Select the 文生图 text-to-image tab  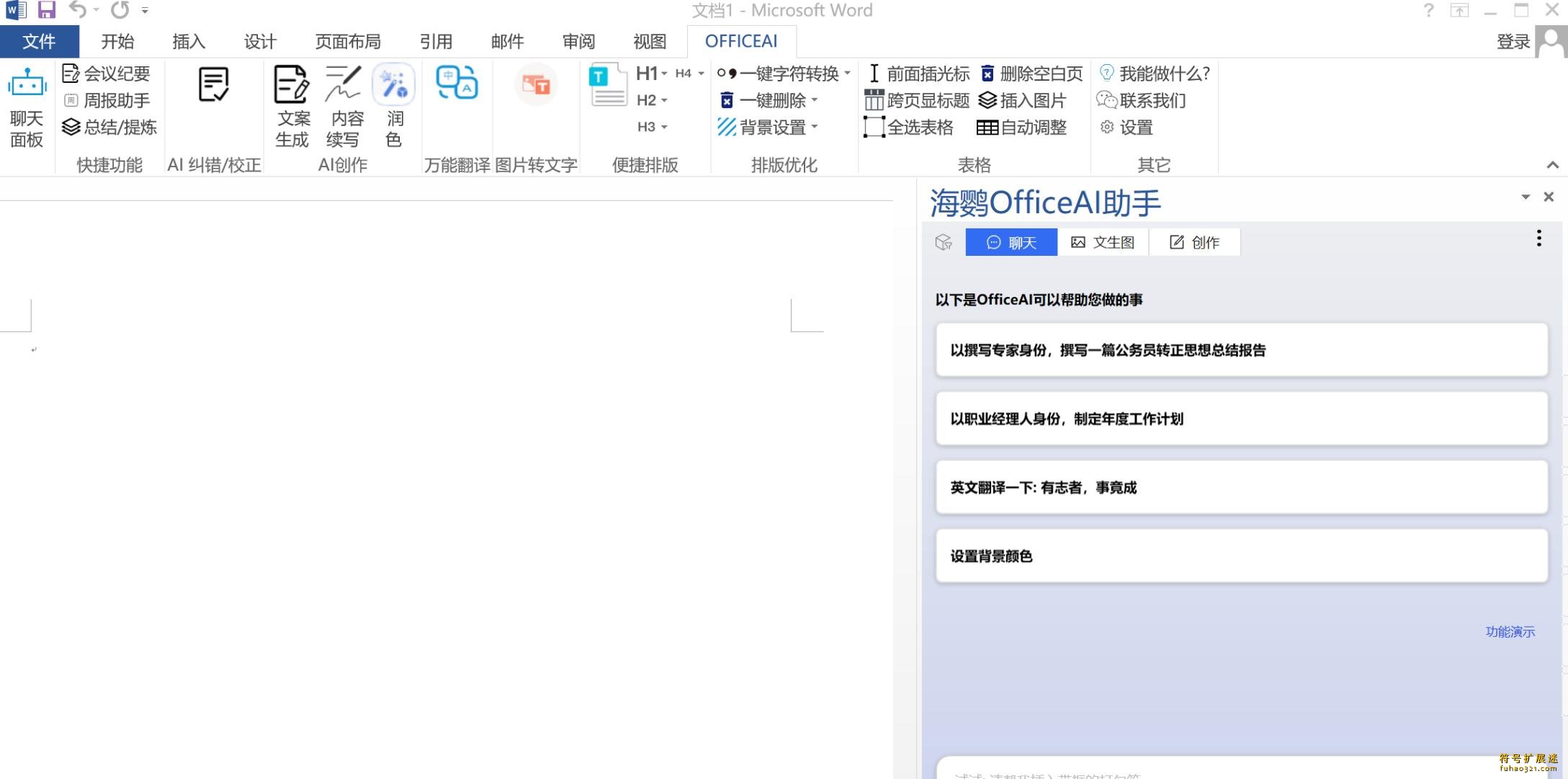point(1103,242)
